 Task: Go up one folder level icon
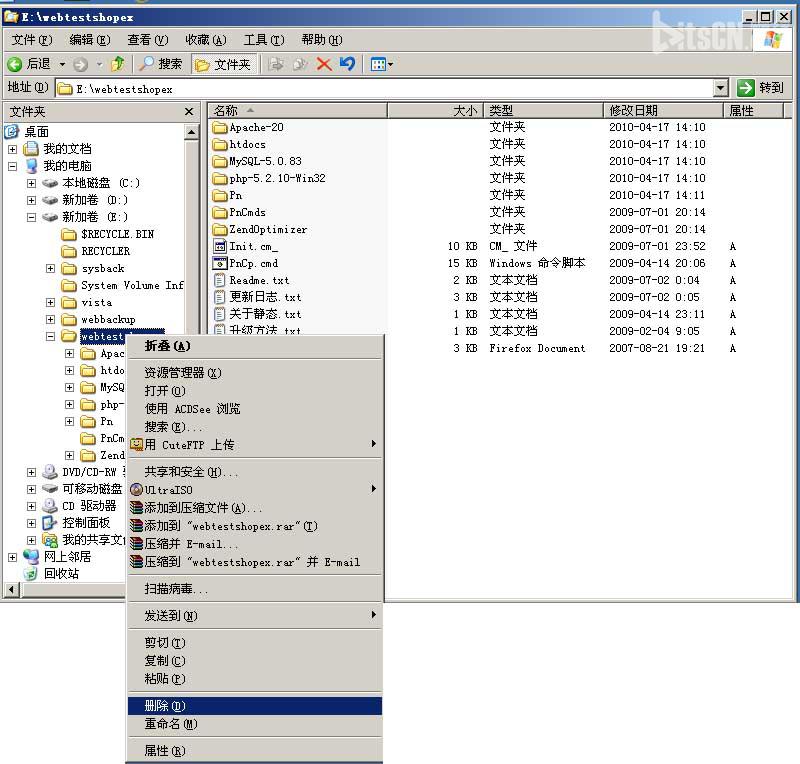pyautogui.click(x=118, y=64)
